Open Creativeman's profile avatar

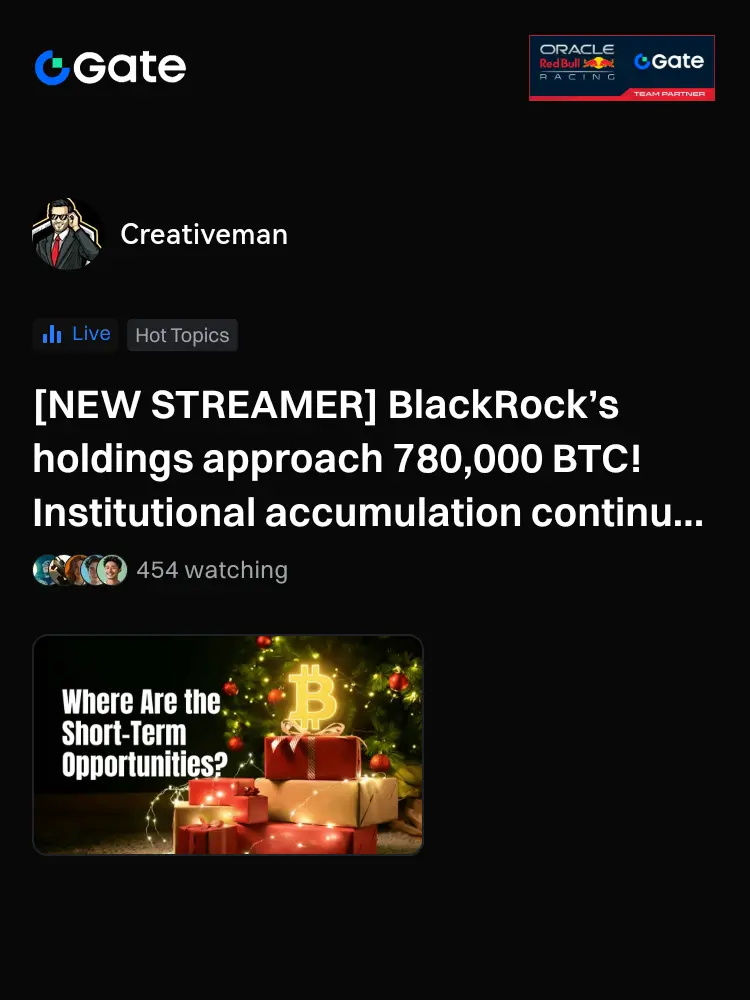click(x=66, y=234)
